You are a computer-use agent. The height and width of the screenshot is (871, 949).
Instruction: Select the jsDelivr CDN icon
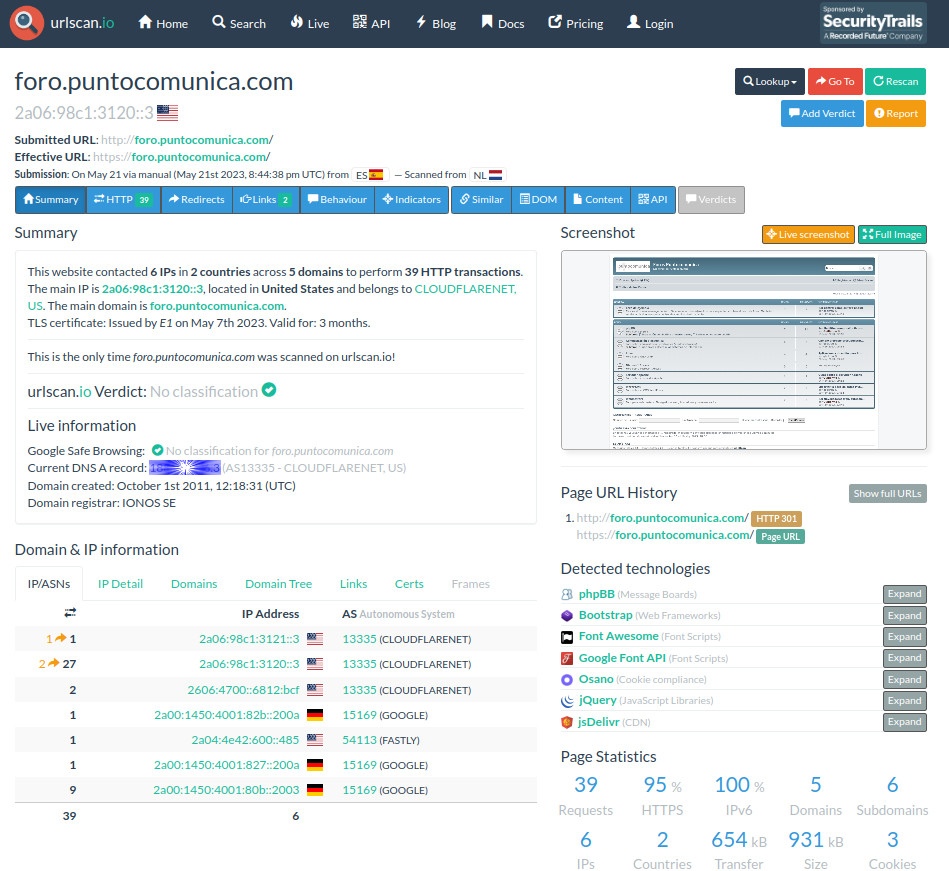pyautogui.click(x=567, y=722)
